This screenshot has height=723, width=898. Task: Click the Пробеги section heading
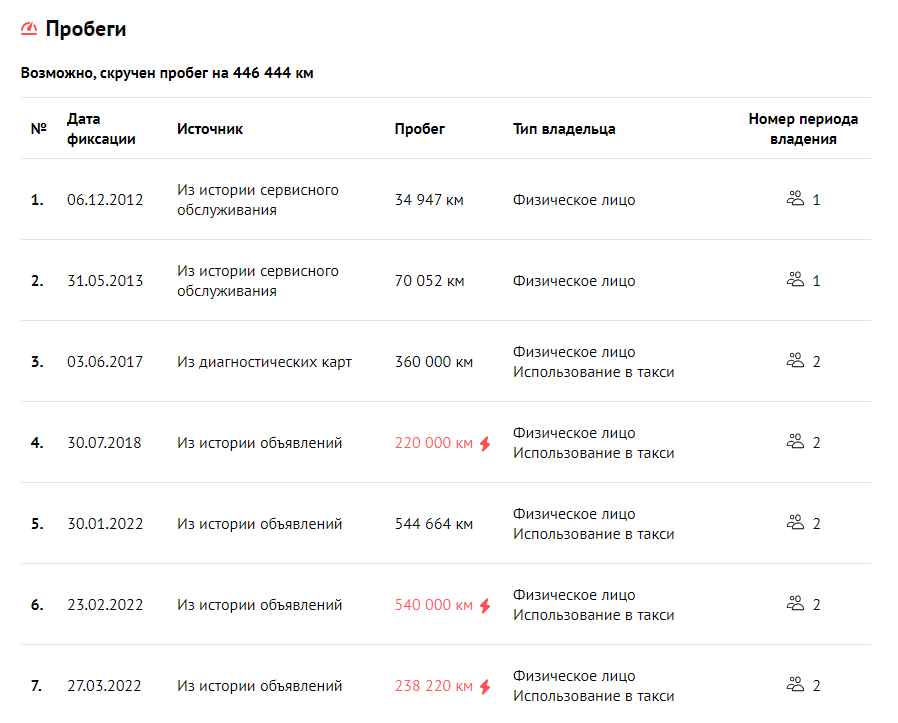coord(86,29)
